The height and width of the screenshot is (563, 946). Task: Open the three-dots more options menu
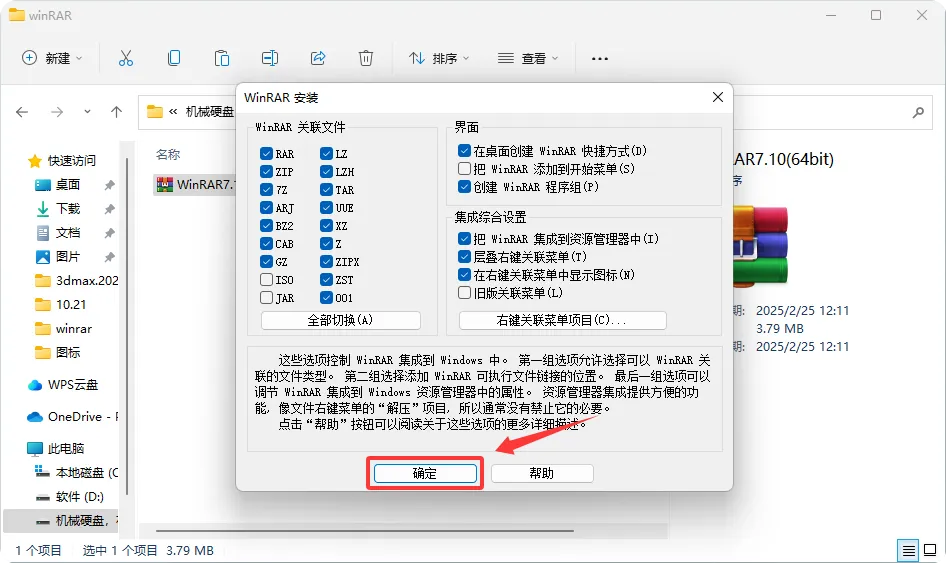(600, 59)
